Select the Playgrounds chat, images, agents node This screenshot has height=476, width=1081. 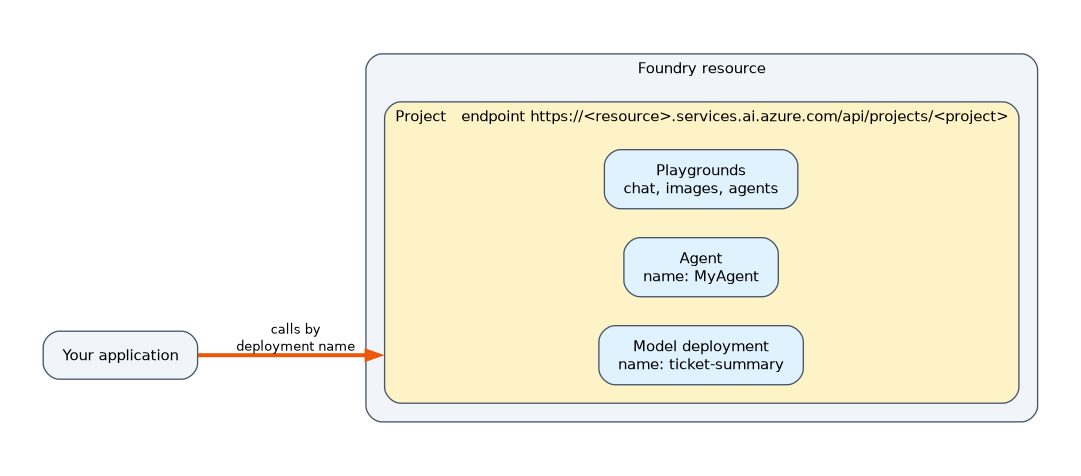[700, 179]
